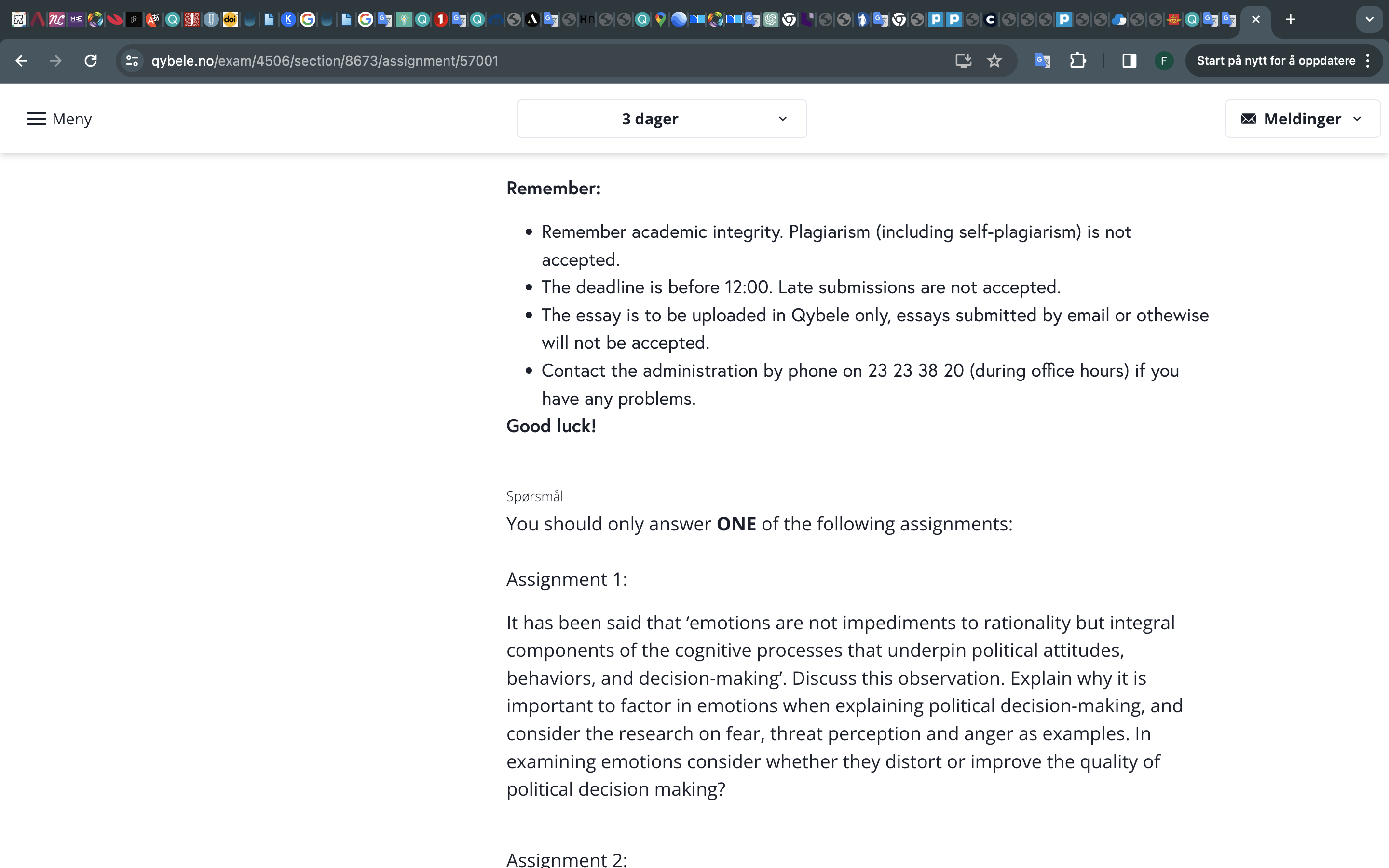Switch to the ChatGPT tab

tap(770, 19)
